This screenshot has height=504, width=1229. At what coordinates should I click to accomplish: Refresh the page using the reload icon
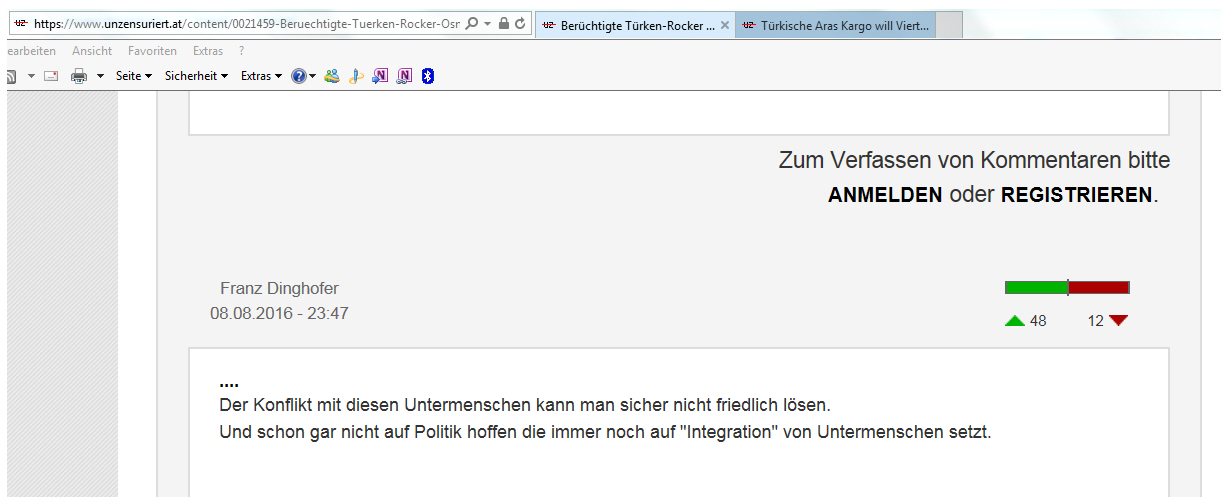(x=520, y=23)
